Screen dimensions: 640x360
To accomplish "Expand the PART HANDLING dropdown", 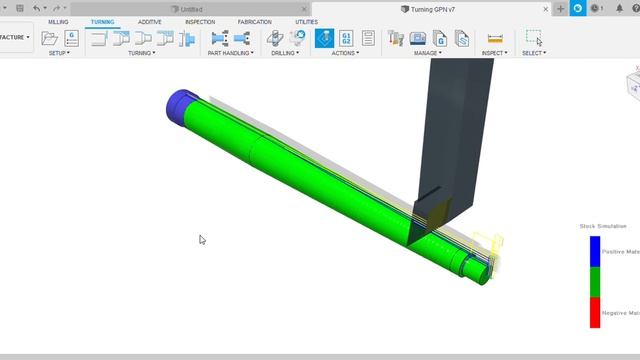I will pyautogui.click(x=231, y=53).
